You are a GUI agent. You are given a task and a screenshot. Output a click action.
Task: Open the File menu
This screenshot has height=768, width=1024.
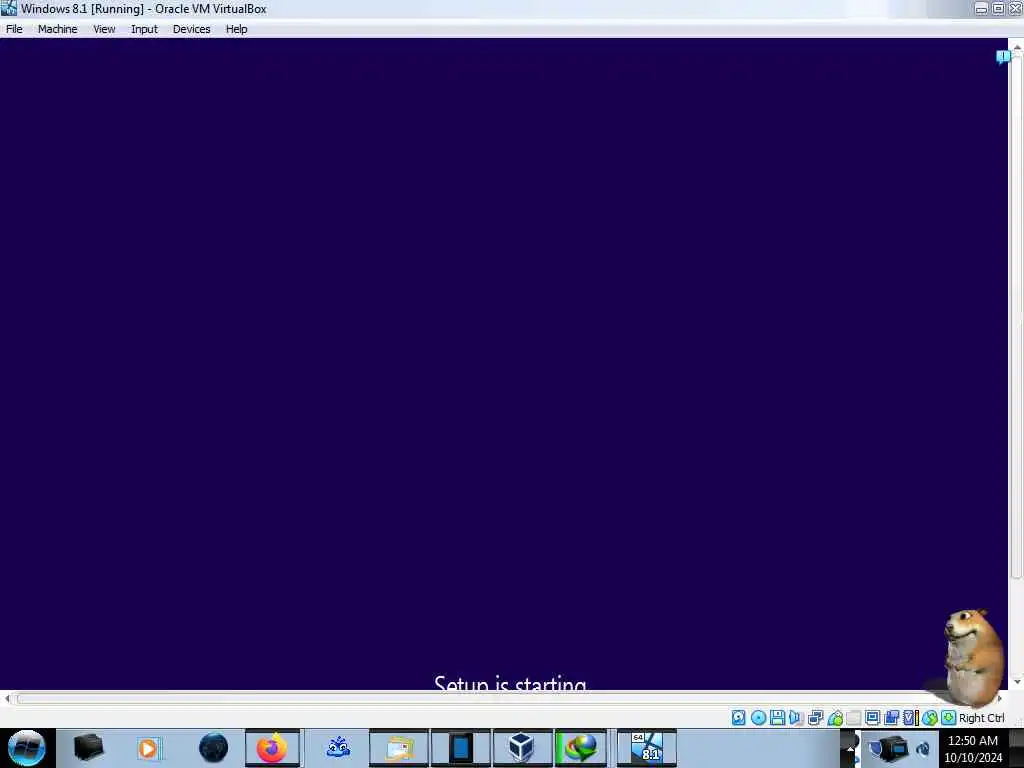tap(14, 29)
